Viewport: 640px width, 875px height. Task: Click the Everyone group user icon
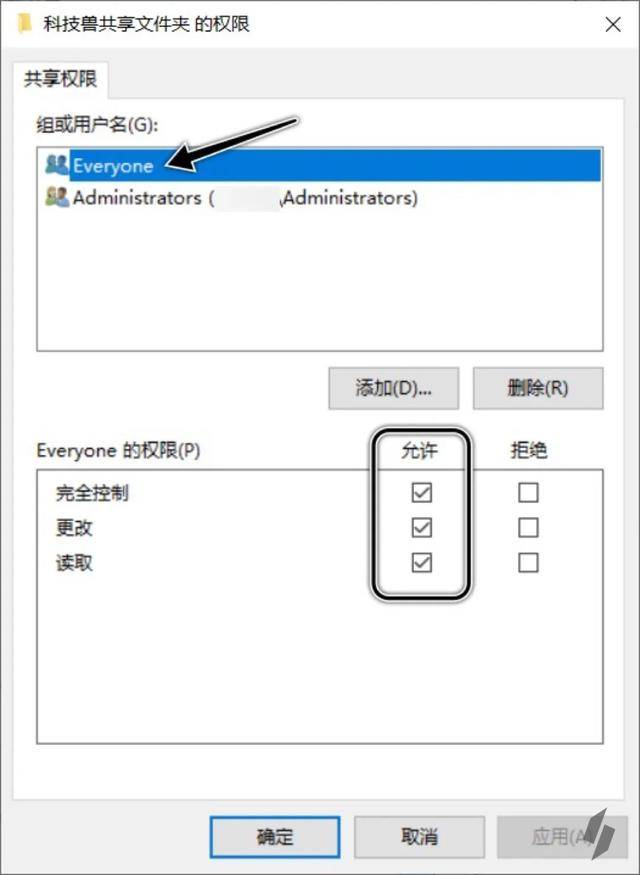[56, 165]
